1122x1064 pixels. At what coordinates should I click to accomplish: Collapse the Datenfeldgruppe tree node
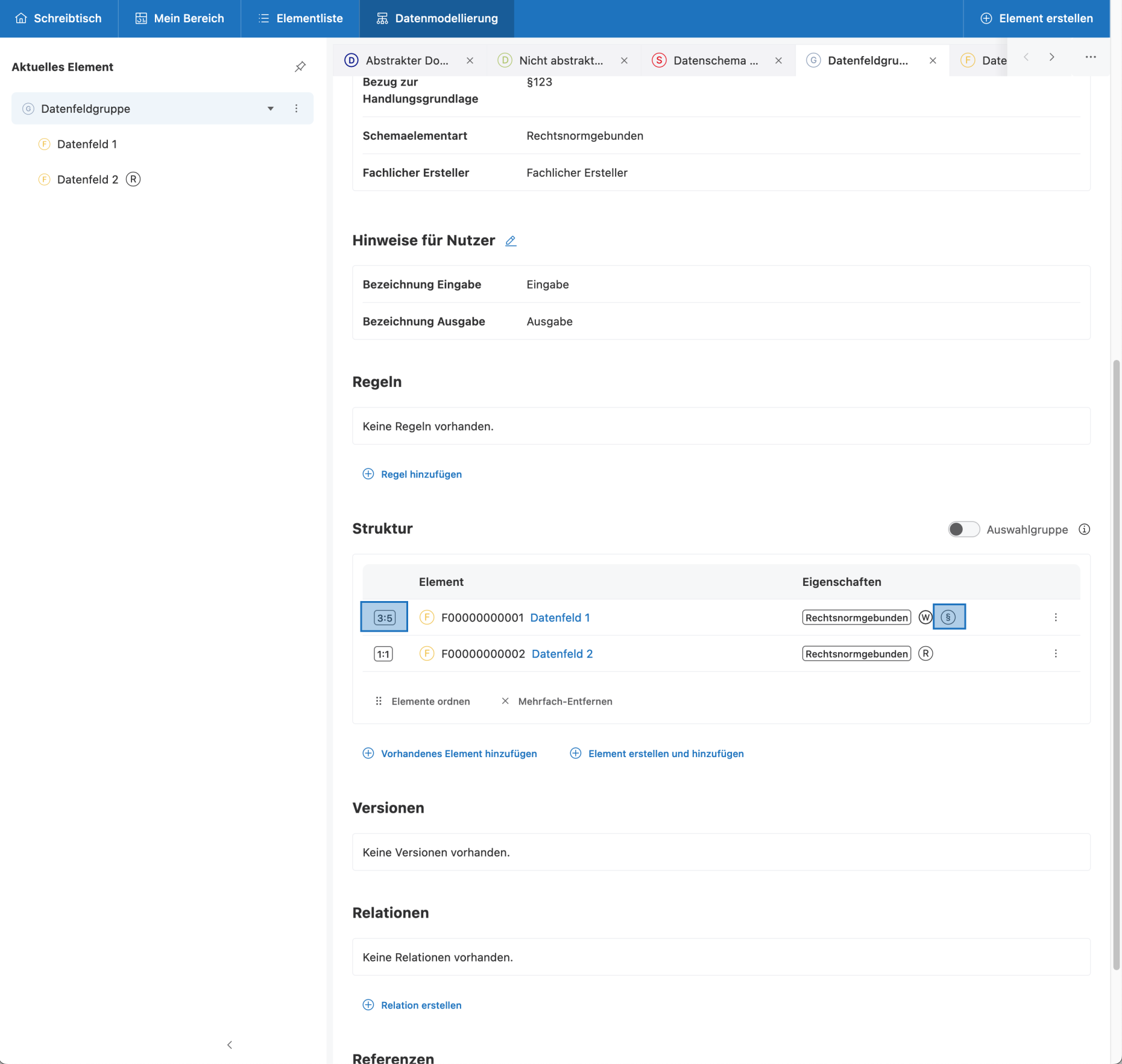[x=271, y=109]
